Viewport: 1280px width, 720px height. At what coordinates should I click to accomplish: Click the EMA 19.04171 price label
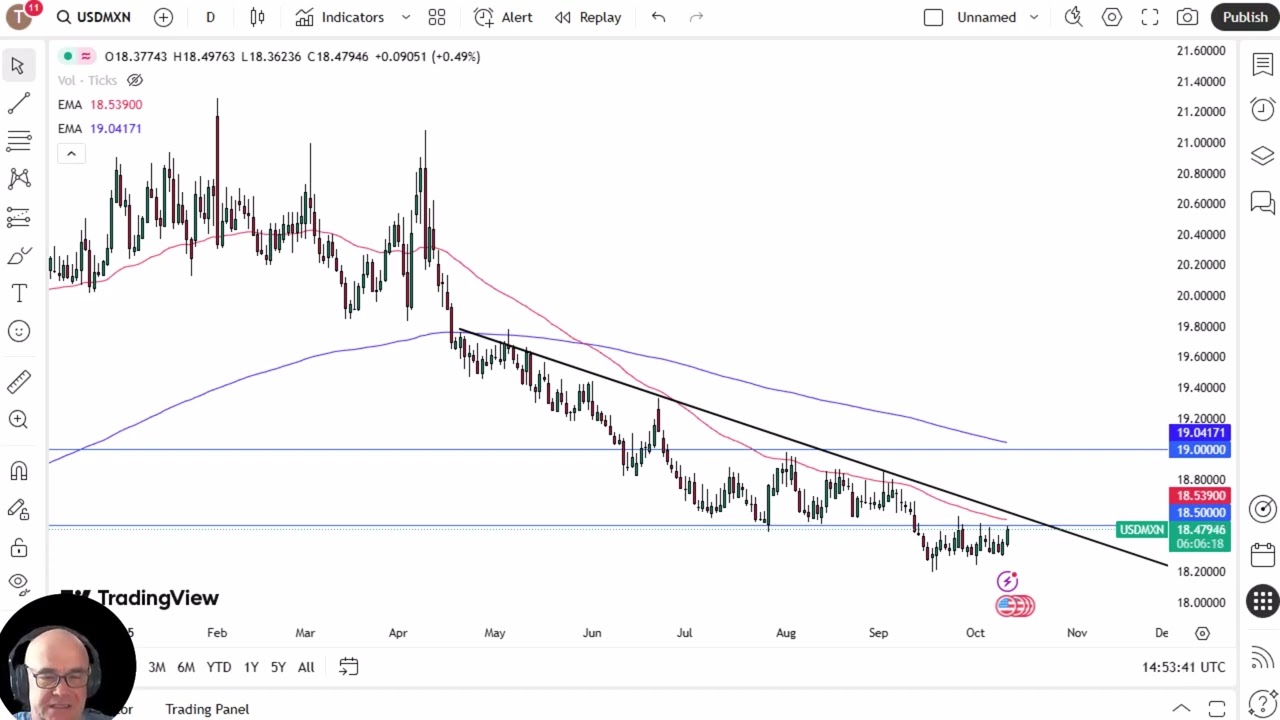point(1199,433)
